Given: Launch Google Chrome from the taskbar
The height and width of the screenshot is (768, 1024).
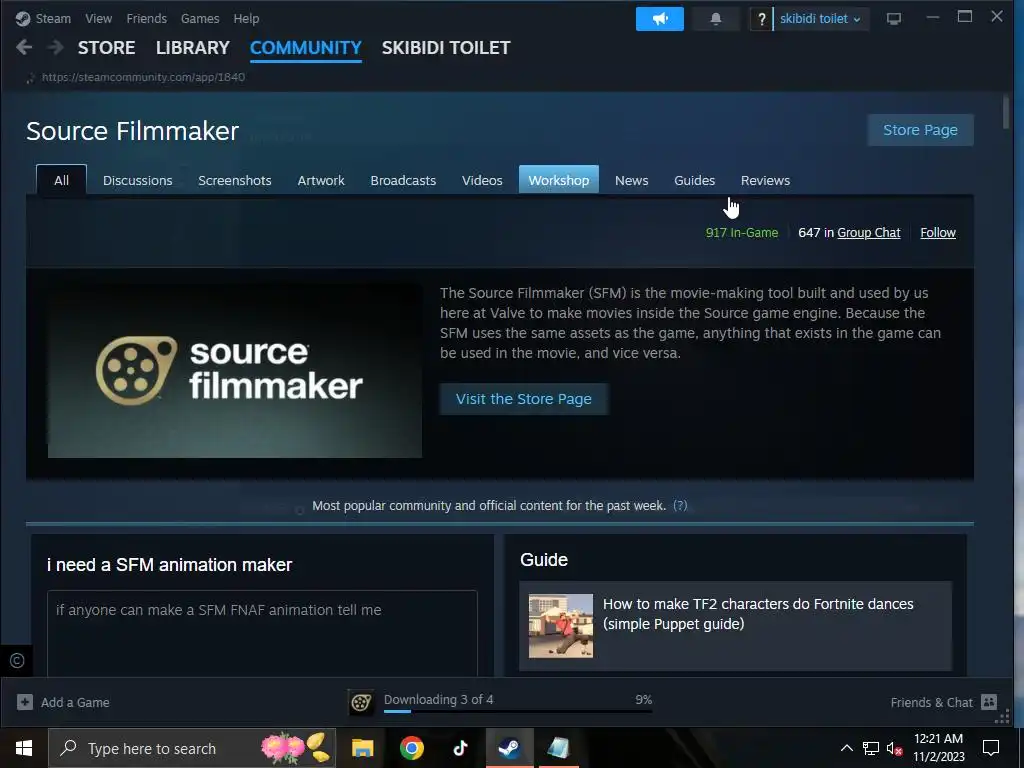Looking at the screenshot, I should click(411, 748).
